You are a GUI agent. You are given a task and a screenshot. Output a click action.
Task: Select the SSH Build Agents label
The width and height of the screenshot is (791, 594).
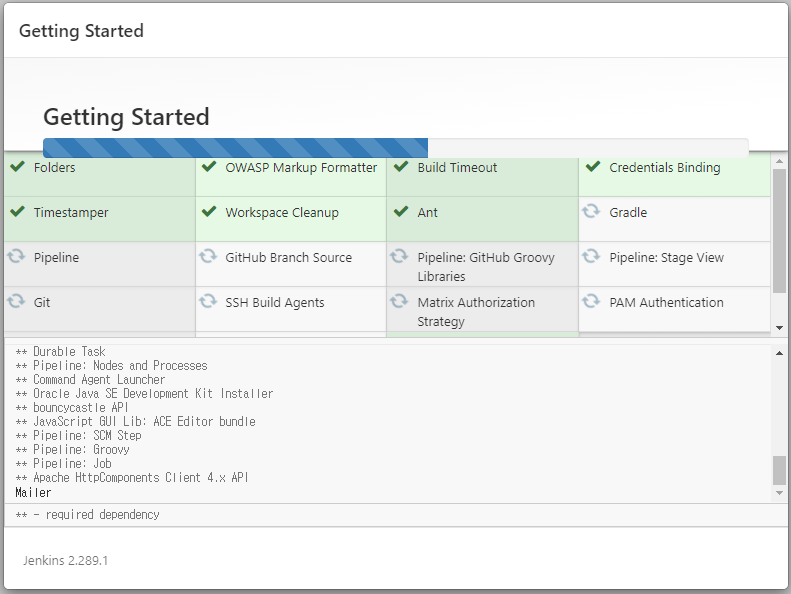pyautogui.click(x=275, y=303)
